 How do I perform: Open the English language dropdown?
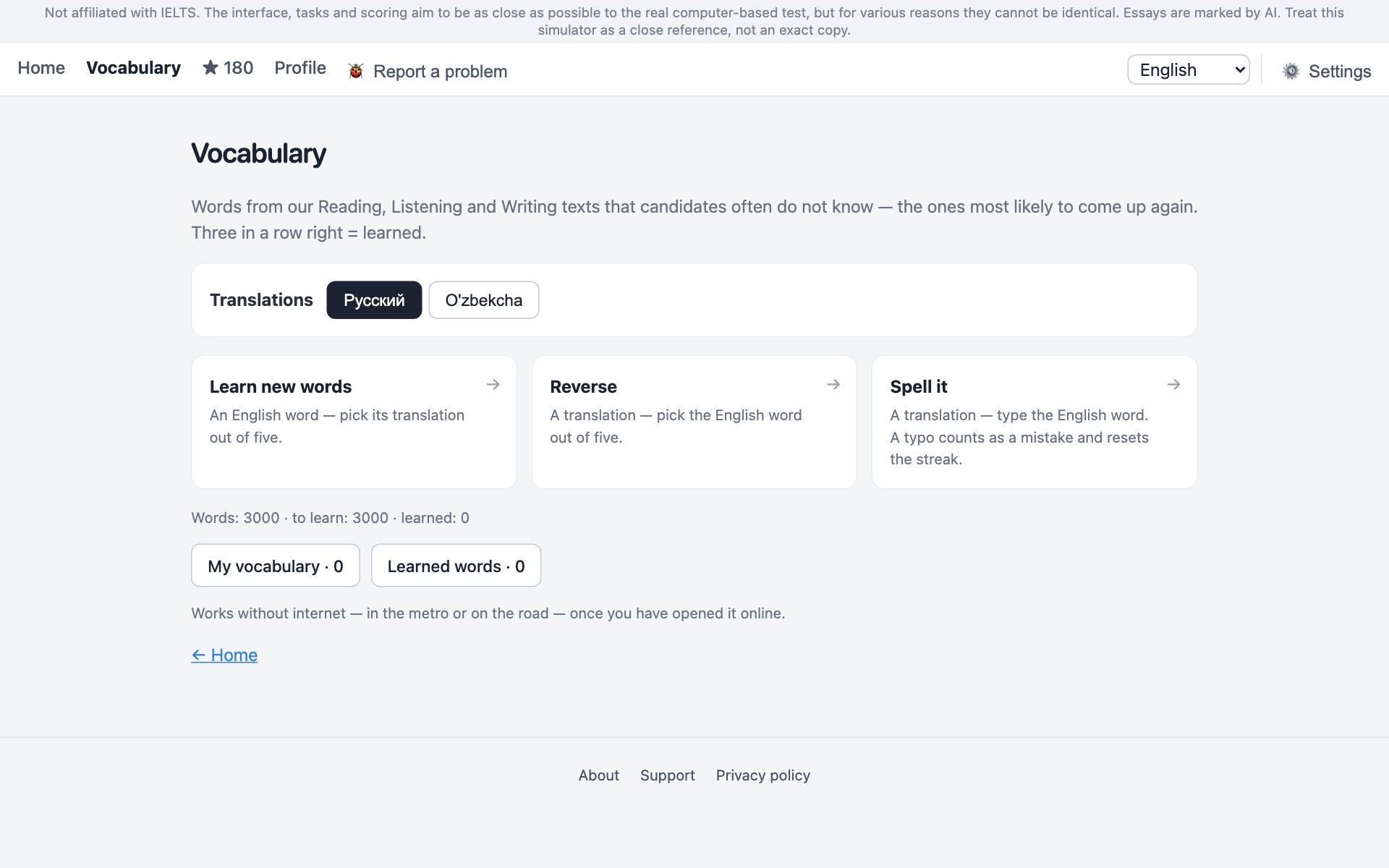(x=1188, y=69)
